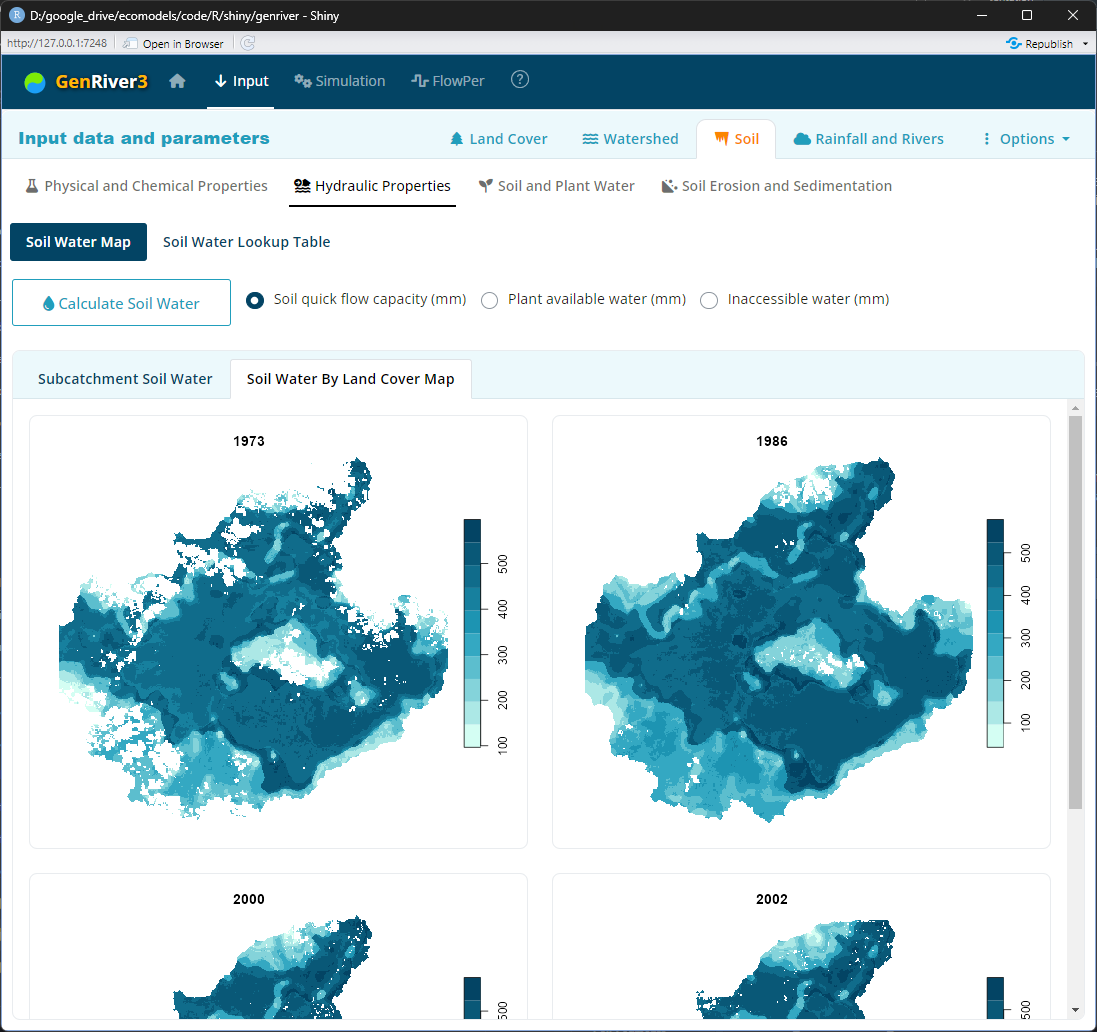Click the GenRiver3 logo icon
The height and width of the screenshot is (1032, 1097).
pyautogui.click(x=34, y=83)
